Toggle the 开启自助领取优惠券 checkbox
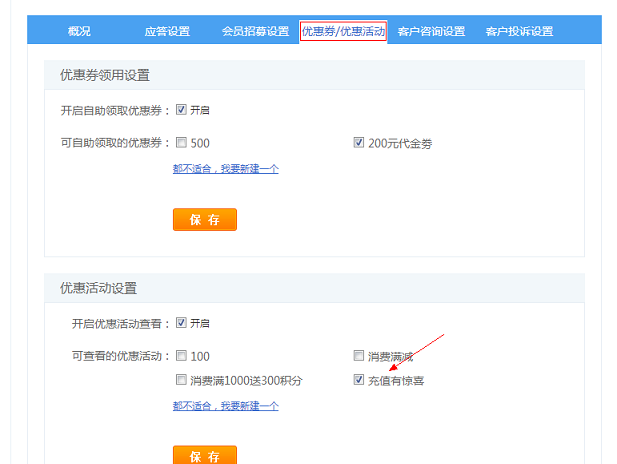Screen dimensions: 617x464 (182, 110)
